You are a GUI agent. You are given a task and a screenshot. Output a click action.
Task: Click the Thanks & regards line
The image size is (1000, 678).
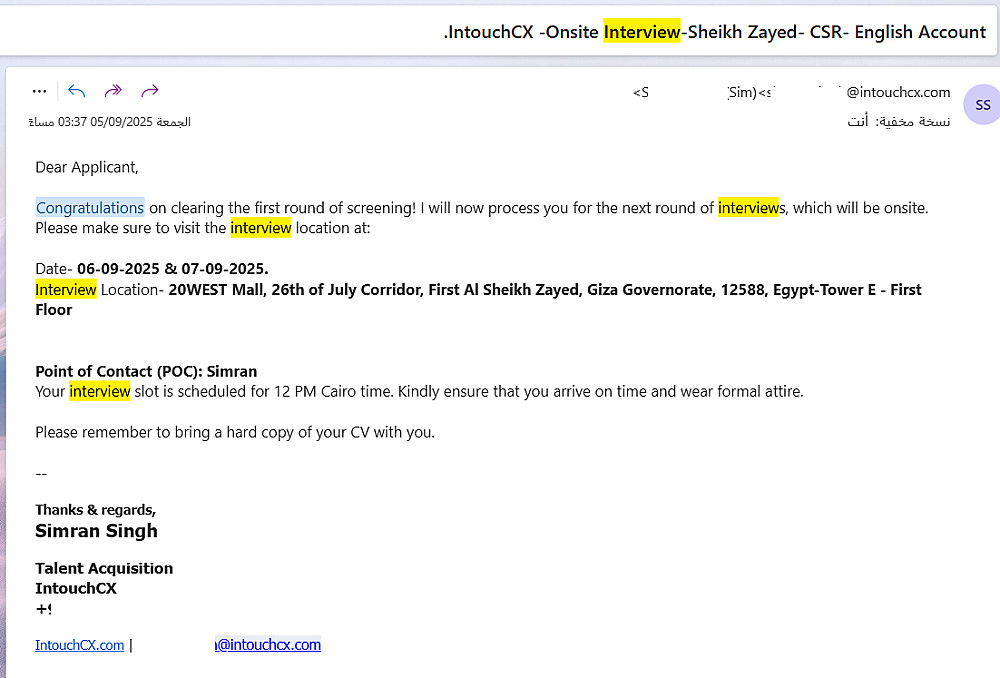(95, 510)
